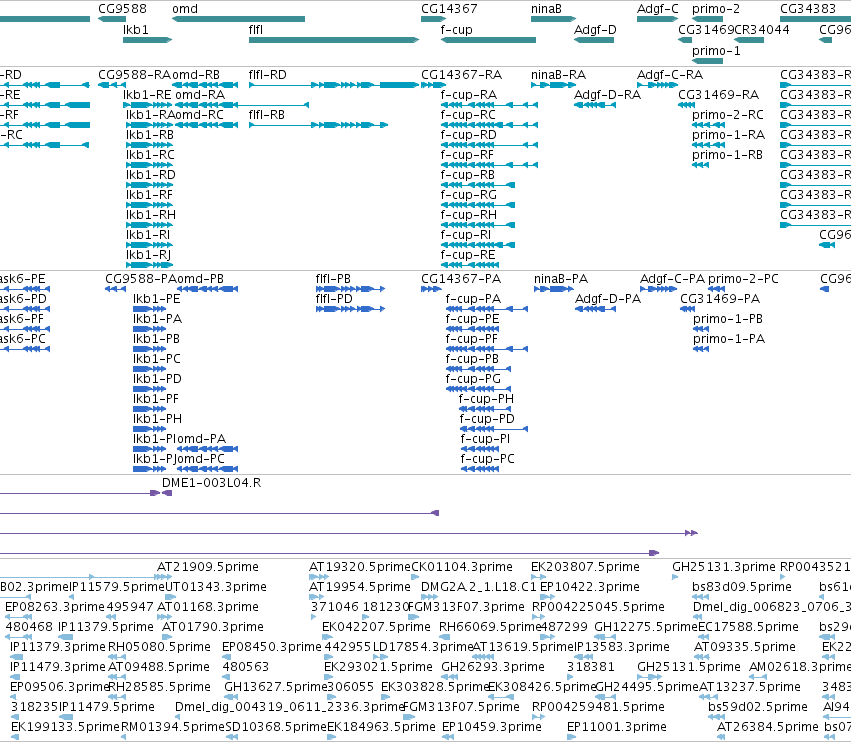Click the f-cup-PH protein label

click(486, 399)
